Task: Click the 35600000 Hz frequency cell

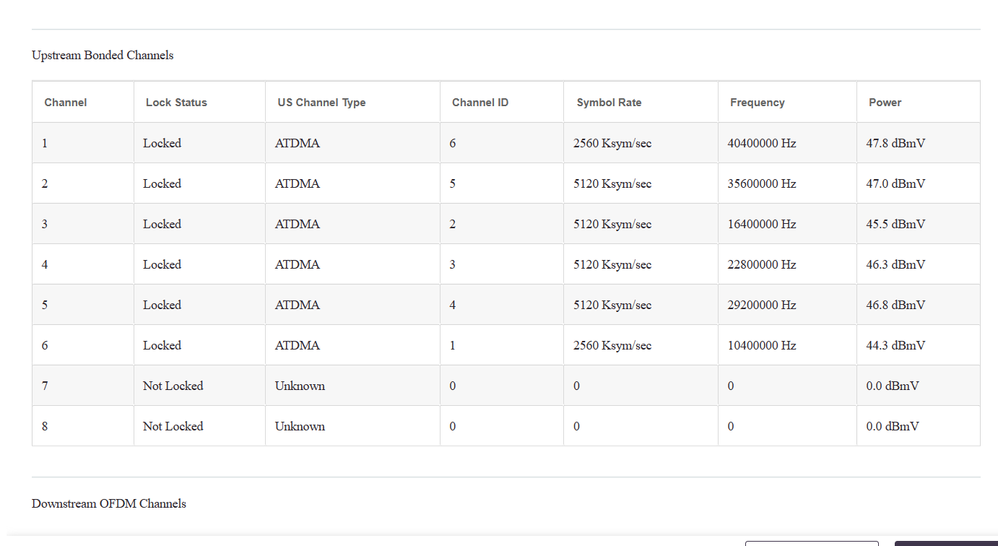Action: 761,184
